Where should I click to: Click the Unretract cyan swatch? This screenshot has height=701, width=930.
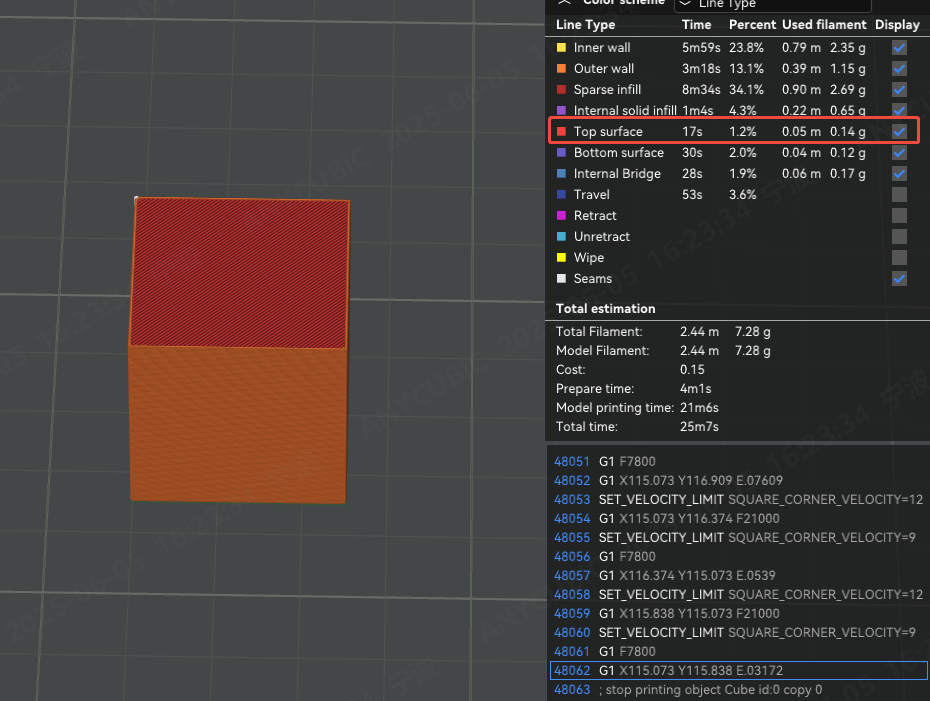coord(561,237)
